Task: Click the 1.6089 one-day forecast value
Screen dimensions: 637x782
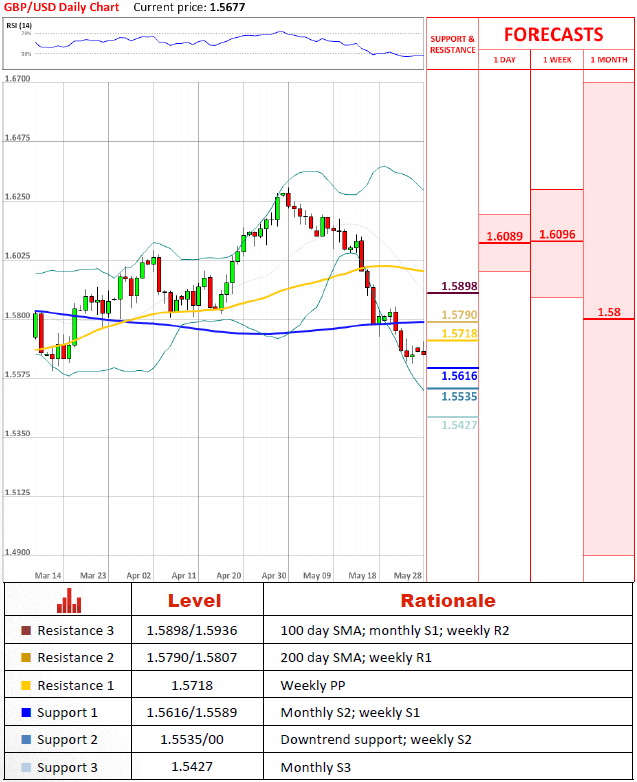Action: pos(504,235)
